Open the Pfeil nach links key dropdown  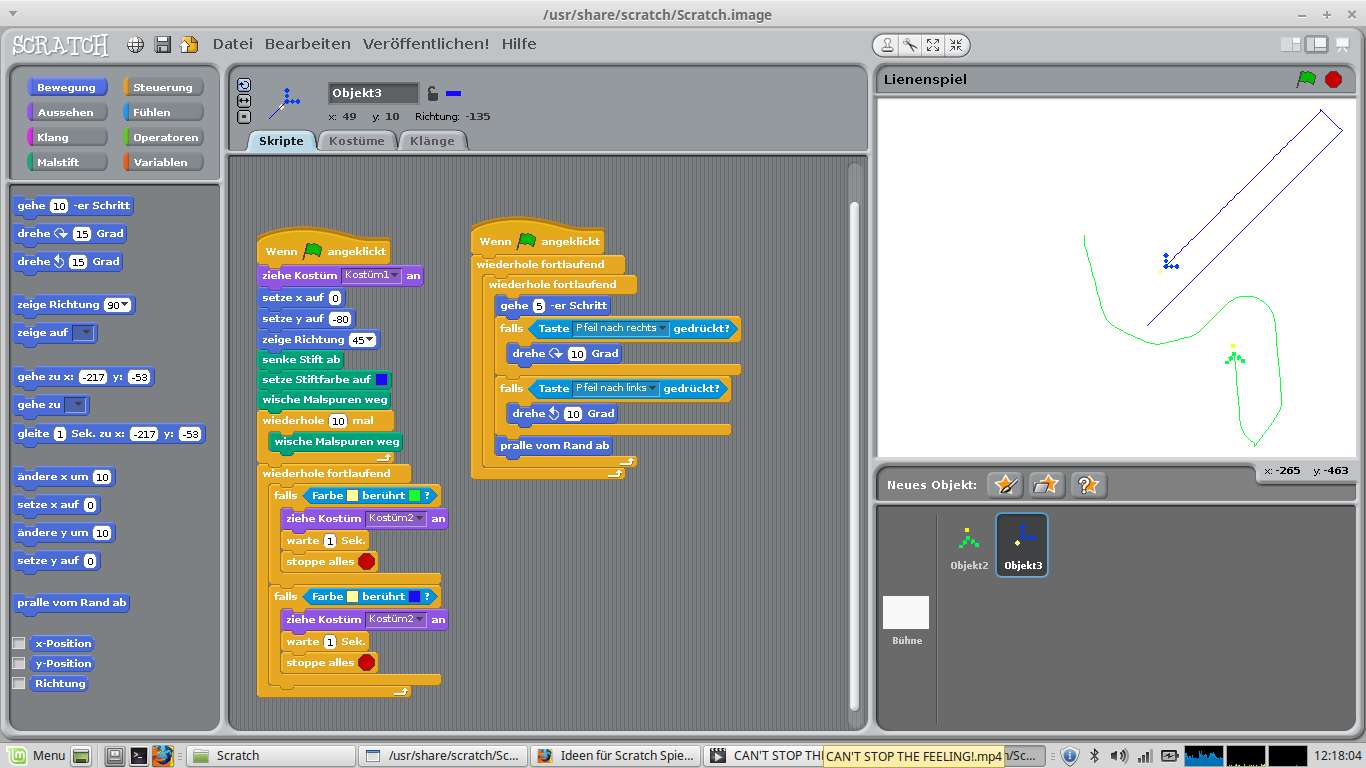[x=615, y=388]
